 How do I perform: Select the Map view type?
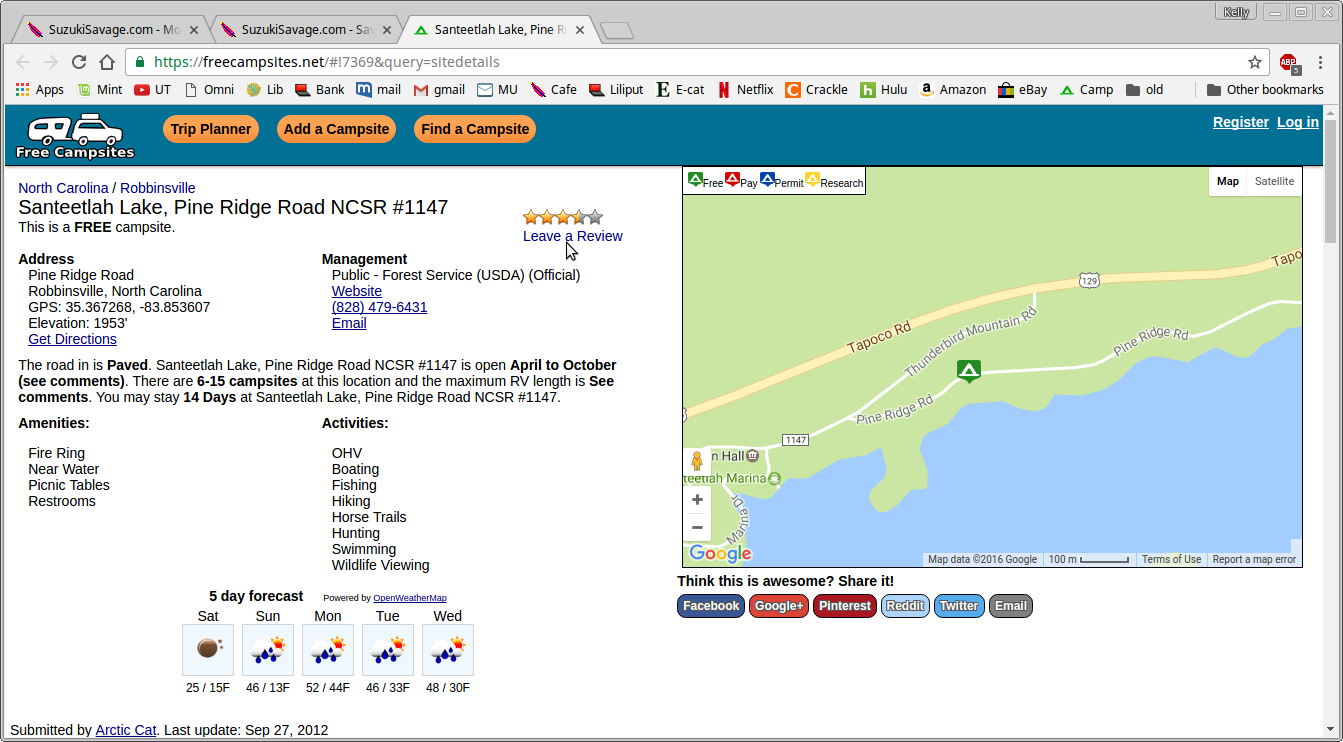tap(1228, 181)
